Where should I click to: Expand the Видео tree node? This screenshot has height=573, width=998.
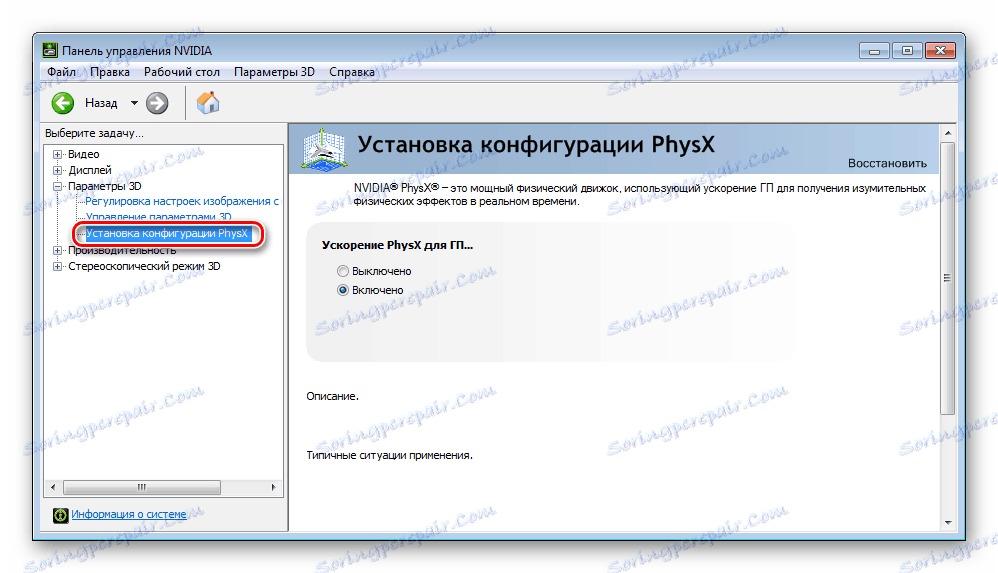[57, 154]
